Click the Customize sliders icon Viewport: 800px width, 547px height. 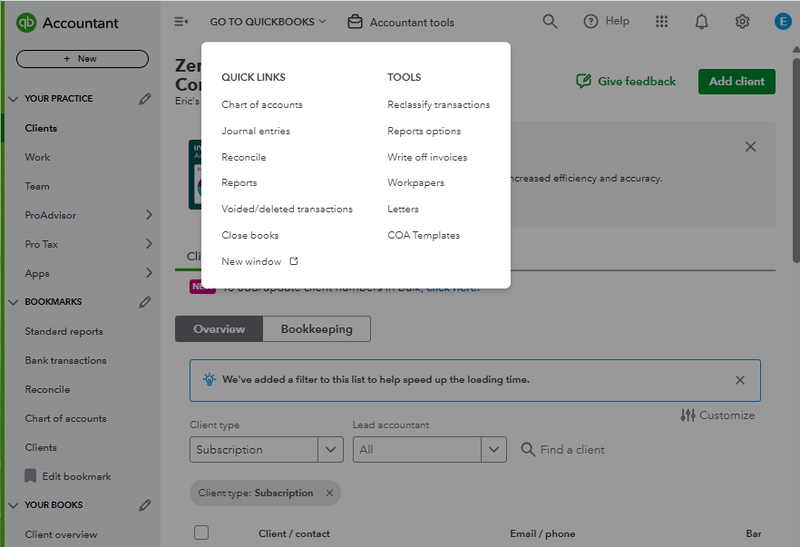click(688, 415)
